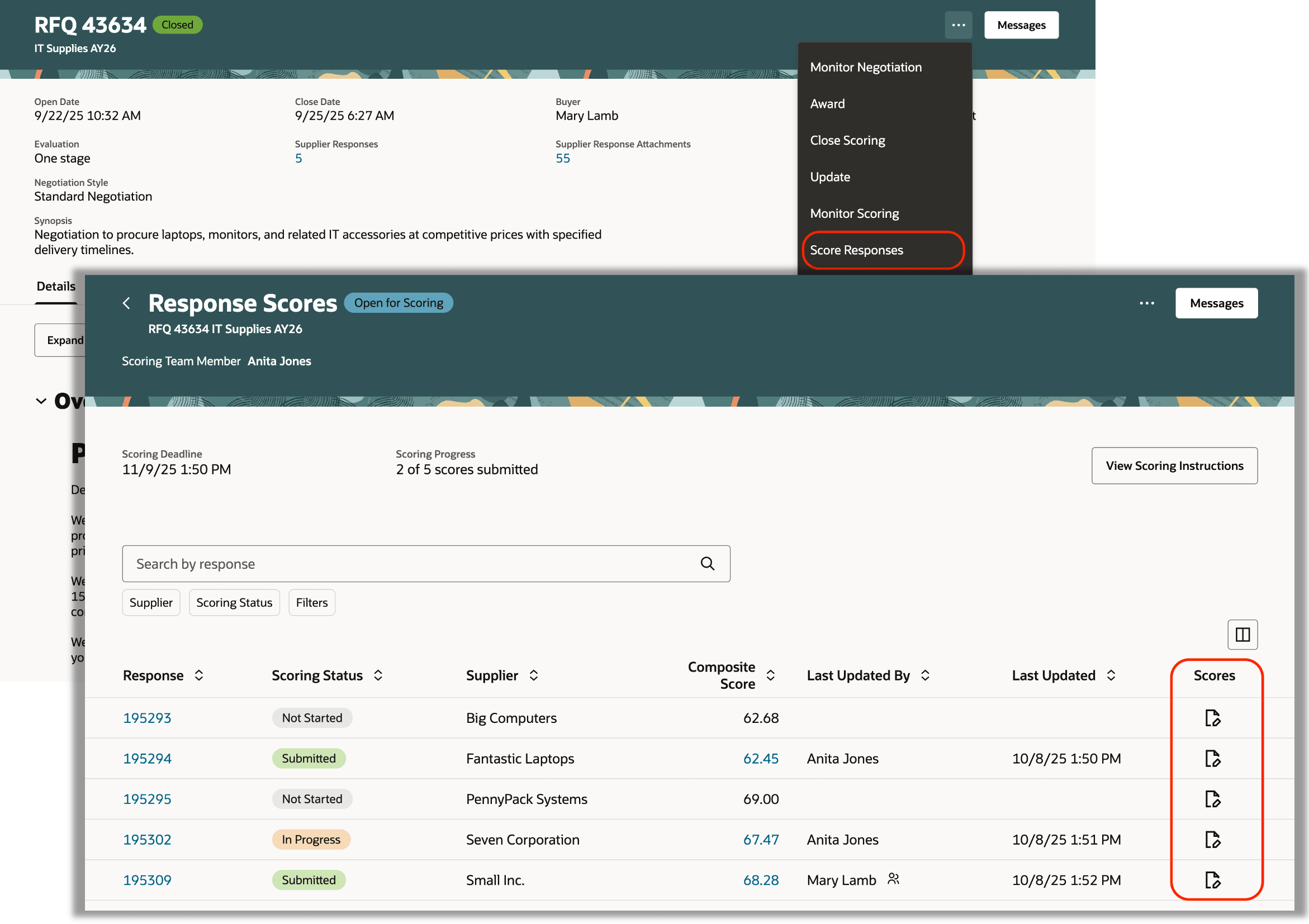This screenshot has height=924, width=1309.
Task: Click the edit scores icon for Small Inc.
Action: tap(1214, 880)
